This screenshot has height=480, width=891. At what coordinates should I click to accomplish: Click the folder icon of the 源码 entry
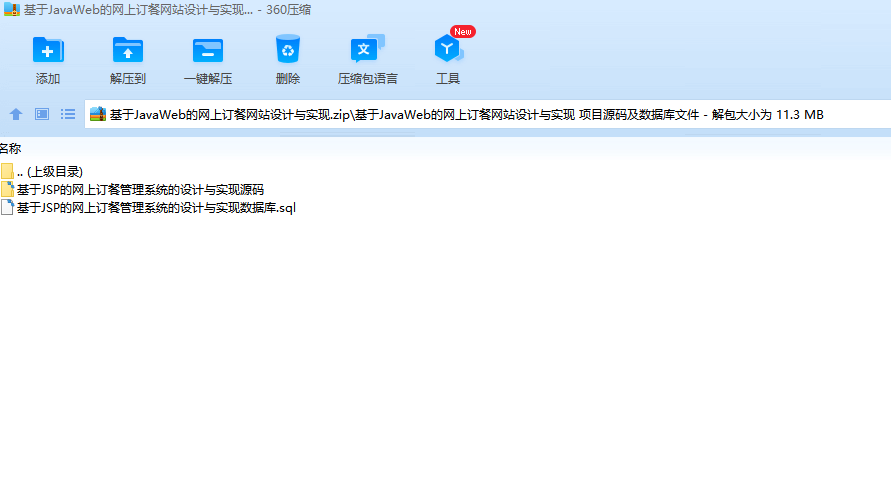pyautogui.click(x=7, y=189)
